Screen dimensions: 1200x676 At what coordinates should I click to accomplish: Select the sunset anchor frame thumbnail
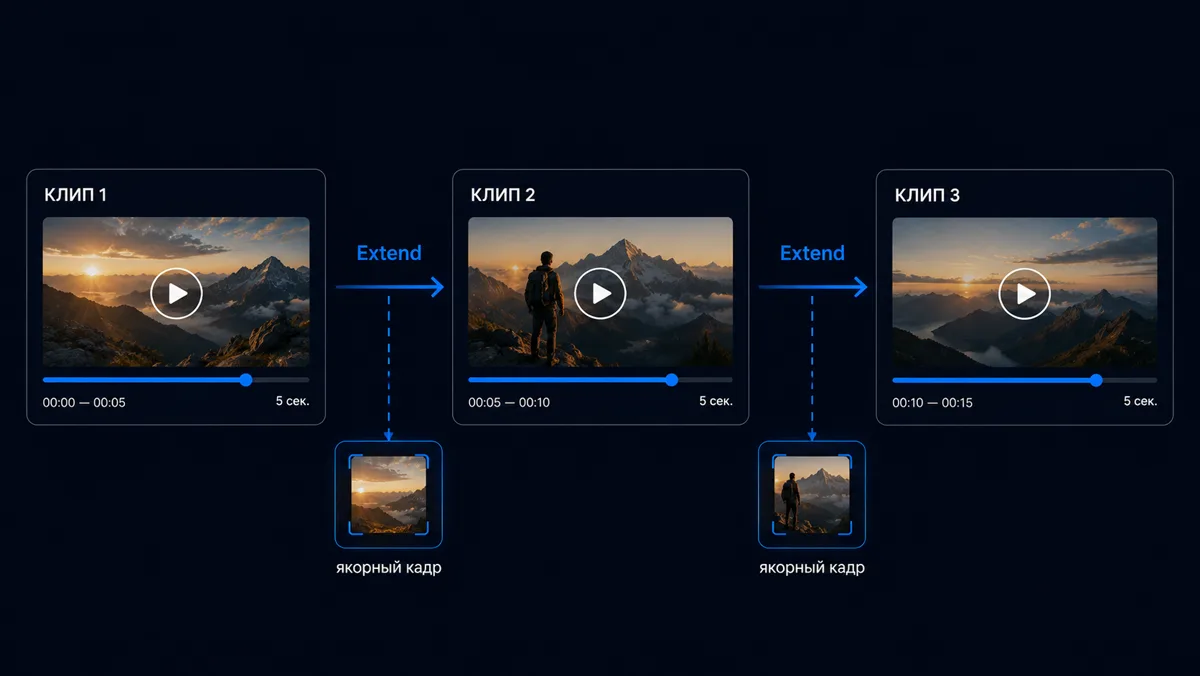click(x=388, y=494)
